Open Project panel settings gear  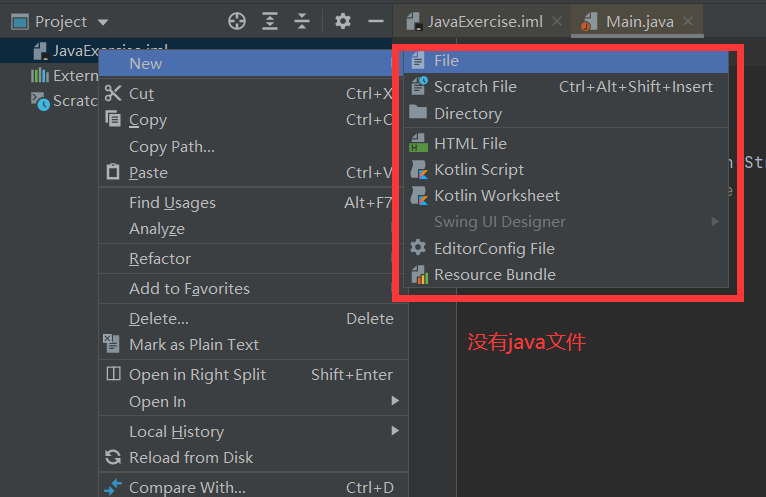[342, 21]
